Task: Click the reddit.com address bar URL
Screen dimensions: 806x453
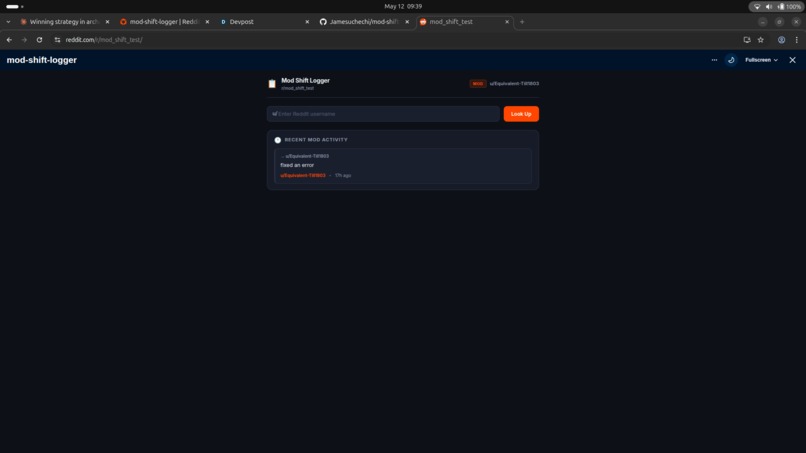Action: point(104,40)
